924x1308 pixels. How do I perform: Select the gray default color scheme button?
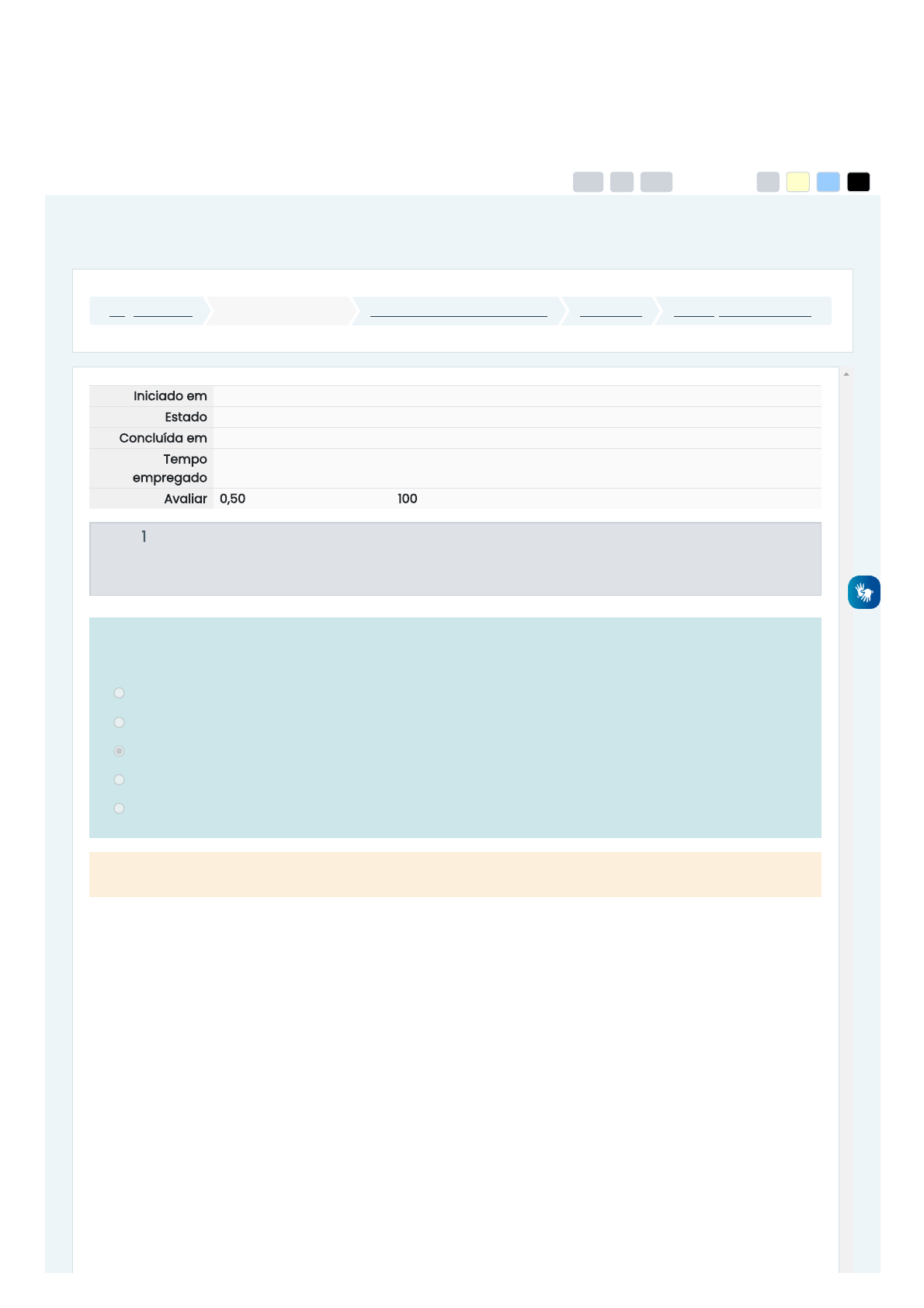pos(768,182)
